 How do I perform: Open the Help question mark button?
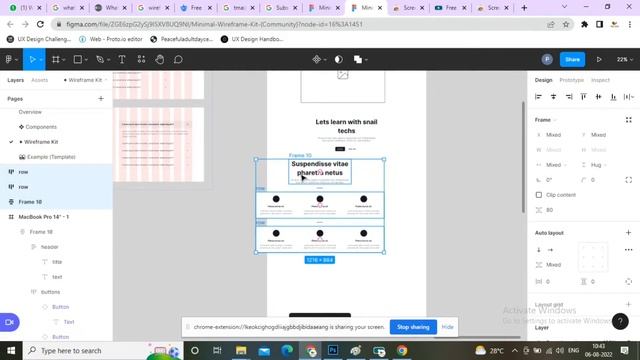(x=620, y=322)
